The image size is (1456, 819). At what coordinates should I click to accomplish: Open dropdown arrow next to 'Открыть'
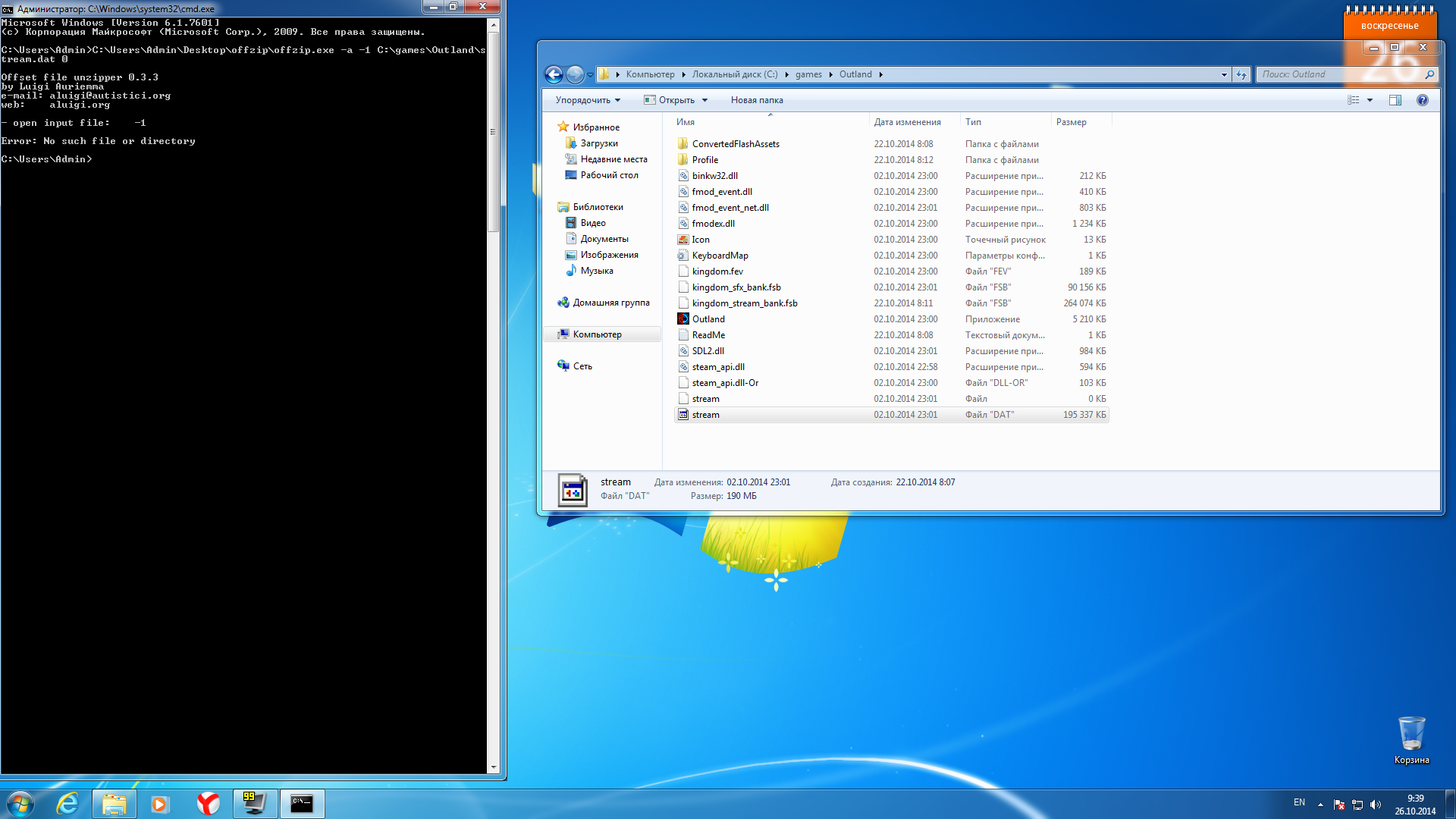[x=704, y=100]
